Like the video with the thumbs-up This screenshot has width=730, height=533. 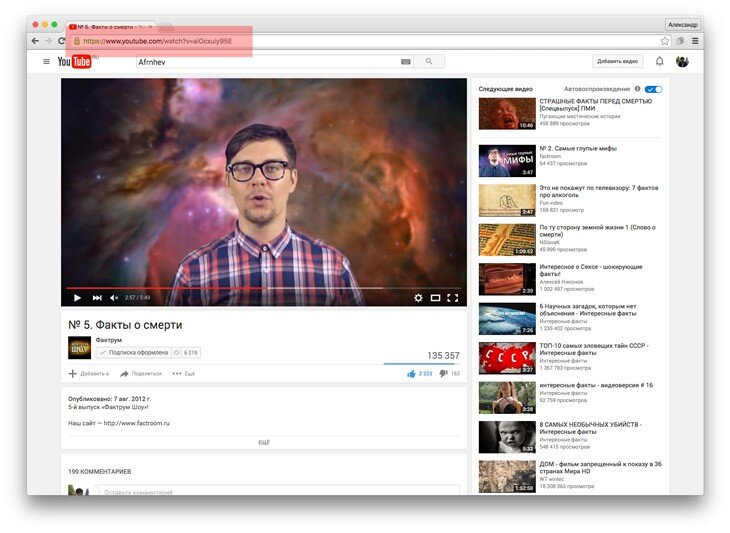411,373
